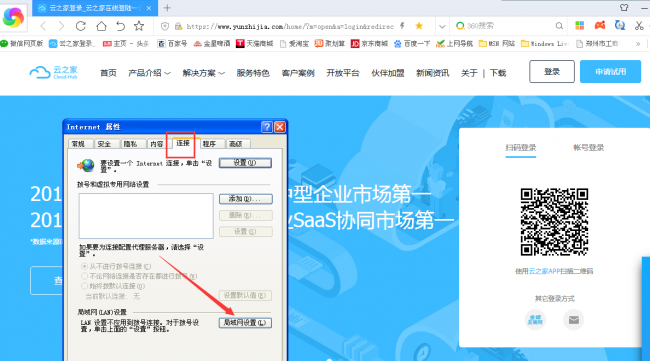The height and width of the screenshot is (361, 650).
Task: Click the yellow bookmark star in address bar
Action: [x=419, y=26]
